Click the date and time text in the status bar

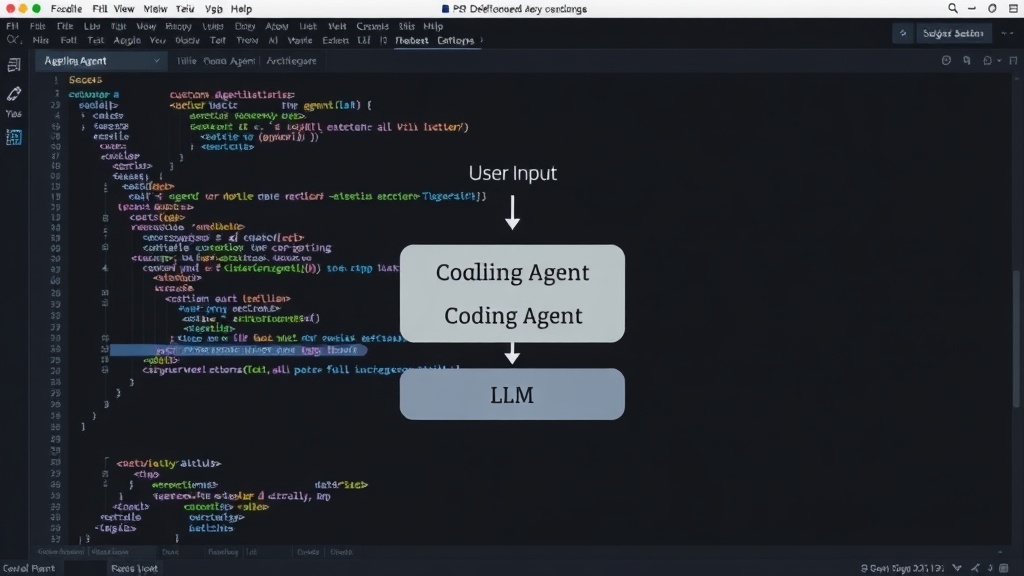point(903,568)
